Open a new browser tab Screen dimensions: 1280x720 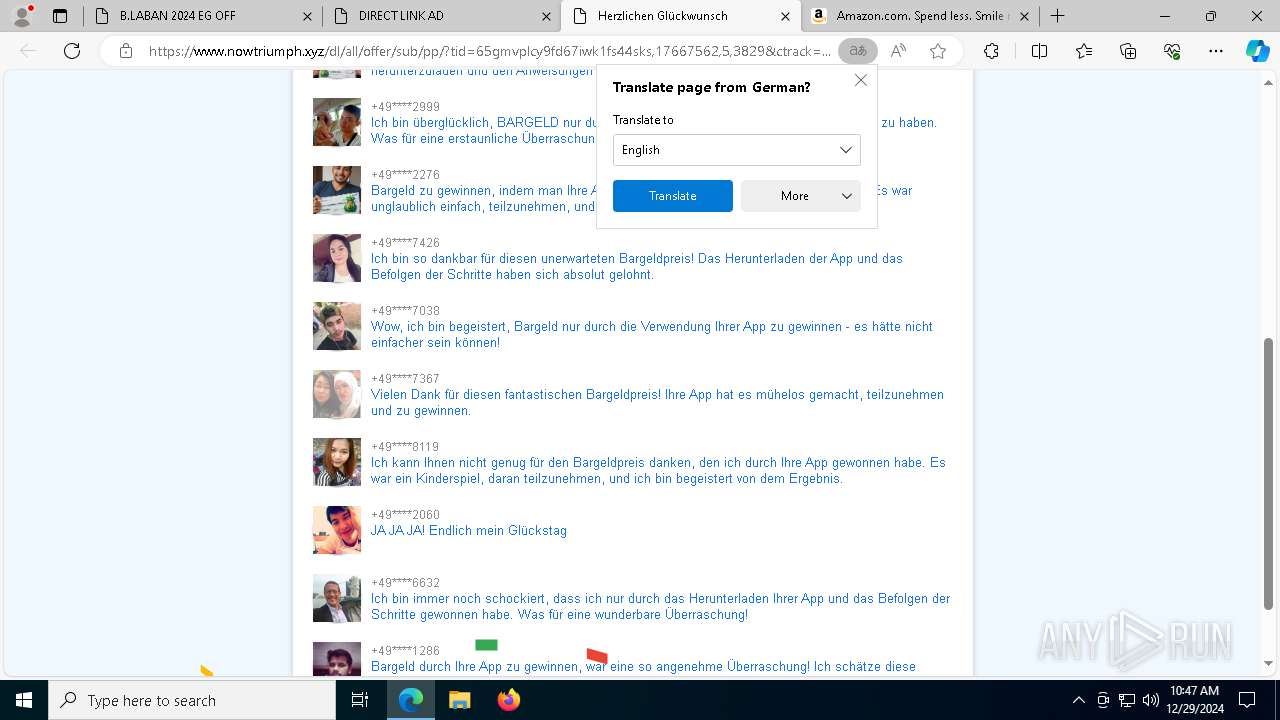(x=1057, y=16)
